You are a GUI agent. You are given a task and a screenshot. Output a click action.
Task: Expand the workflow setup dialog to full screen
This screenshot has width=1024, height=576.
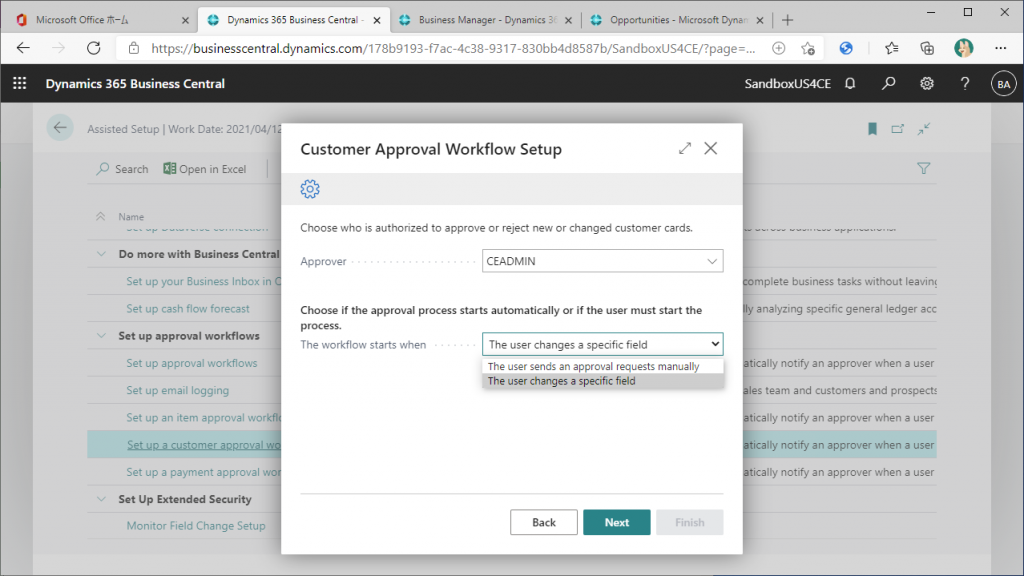(x=684, y=148)
